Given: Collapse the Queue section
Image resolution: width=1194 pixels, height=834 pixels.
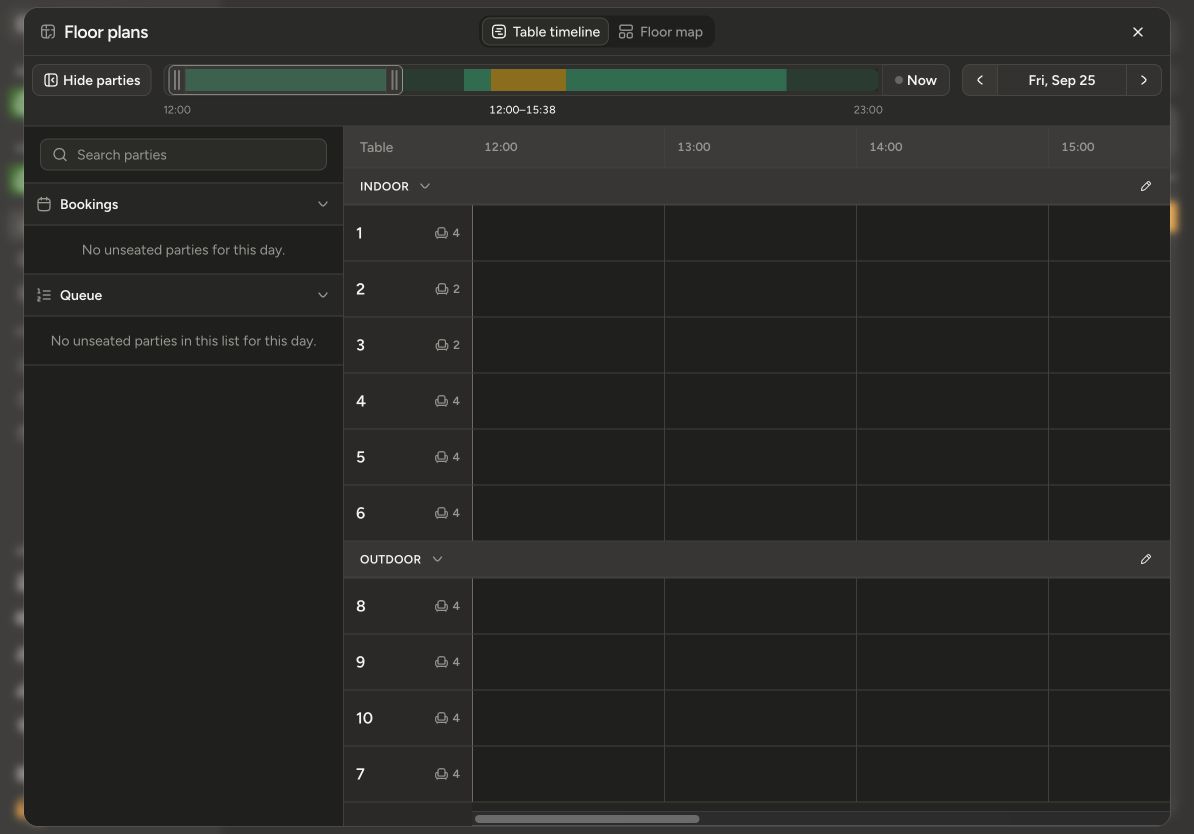Looking at the screenshot, I should (x=323, y=296).
